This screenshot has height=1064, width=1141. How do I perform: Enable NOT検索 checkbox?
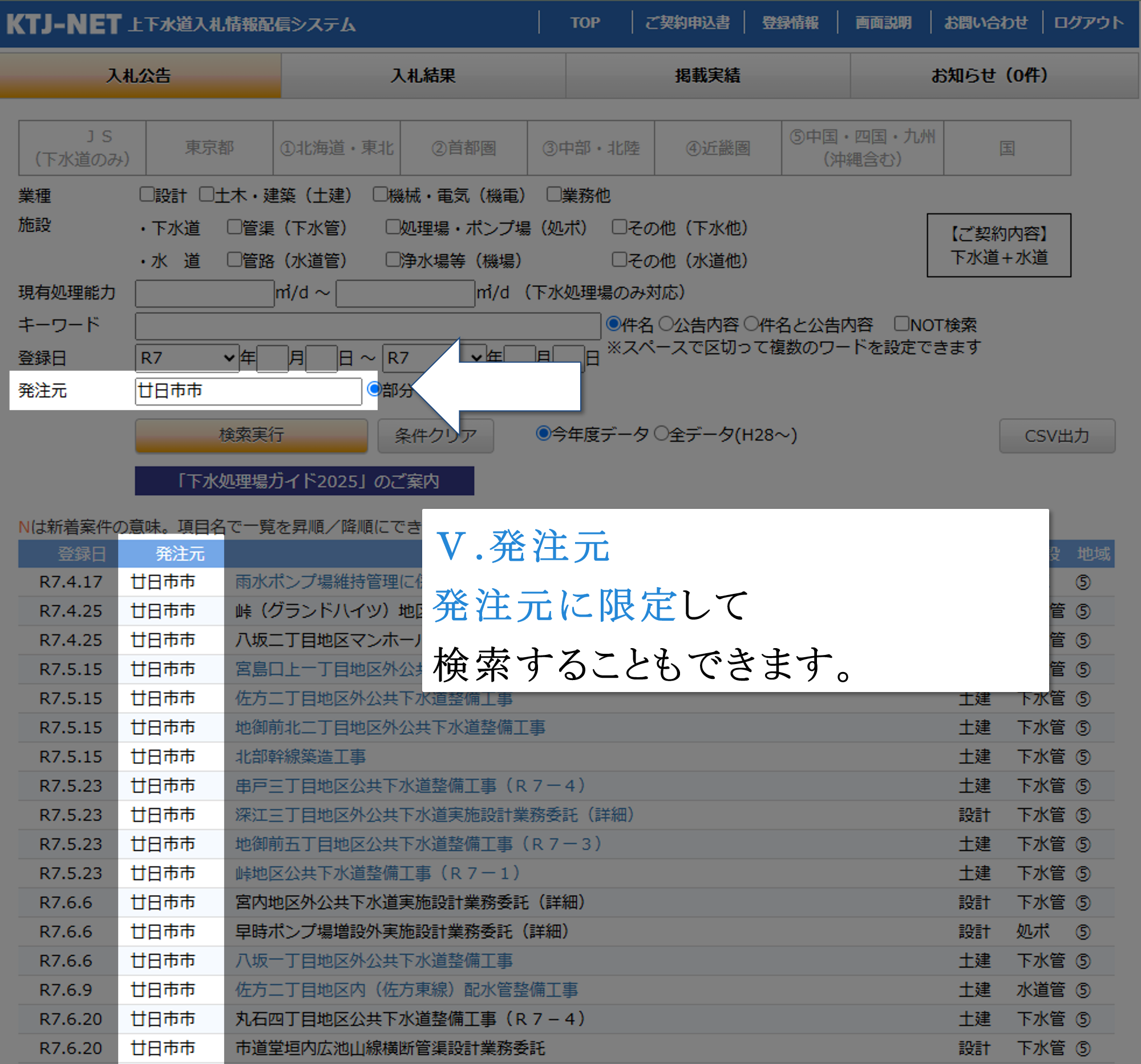coord(901,324)
